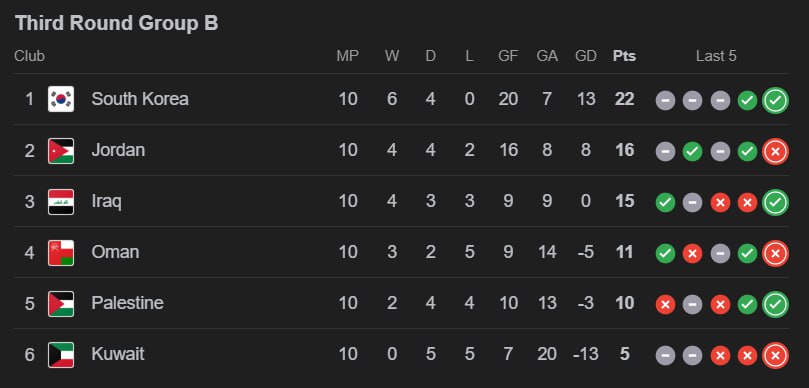Click South Korea's latest win checkmark icon
The image size is (809, 388).
[x=775, y=100]
